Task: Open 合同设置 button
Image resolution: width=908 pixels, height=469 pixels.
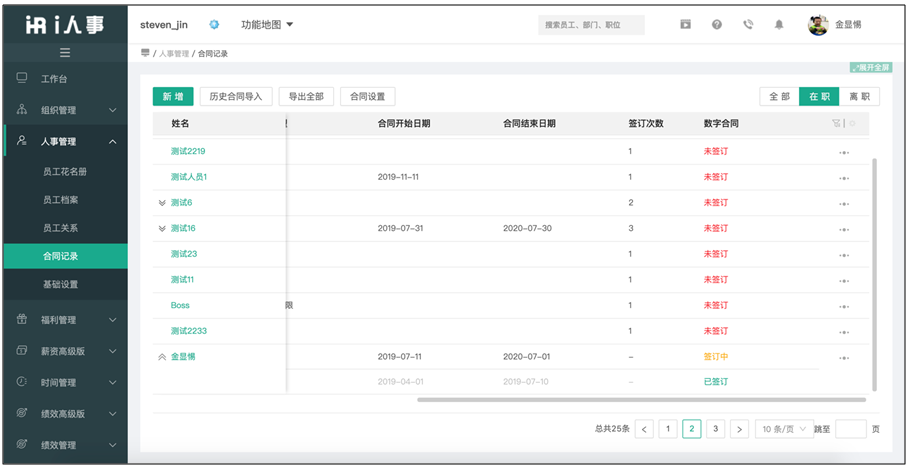Action: [368, 97]
